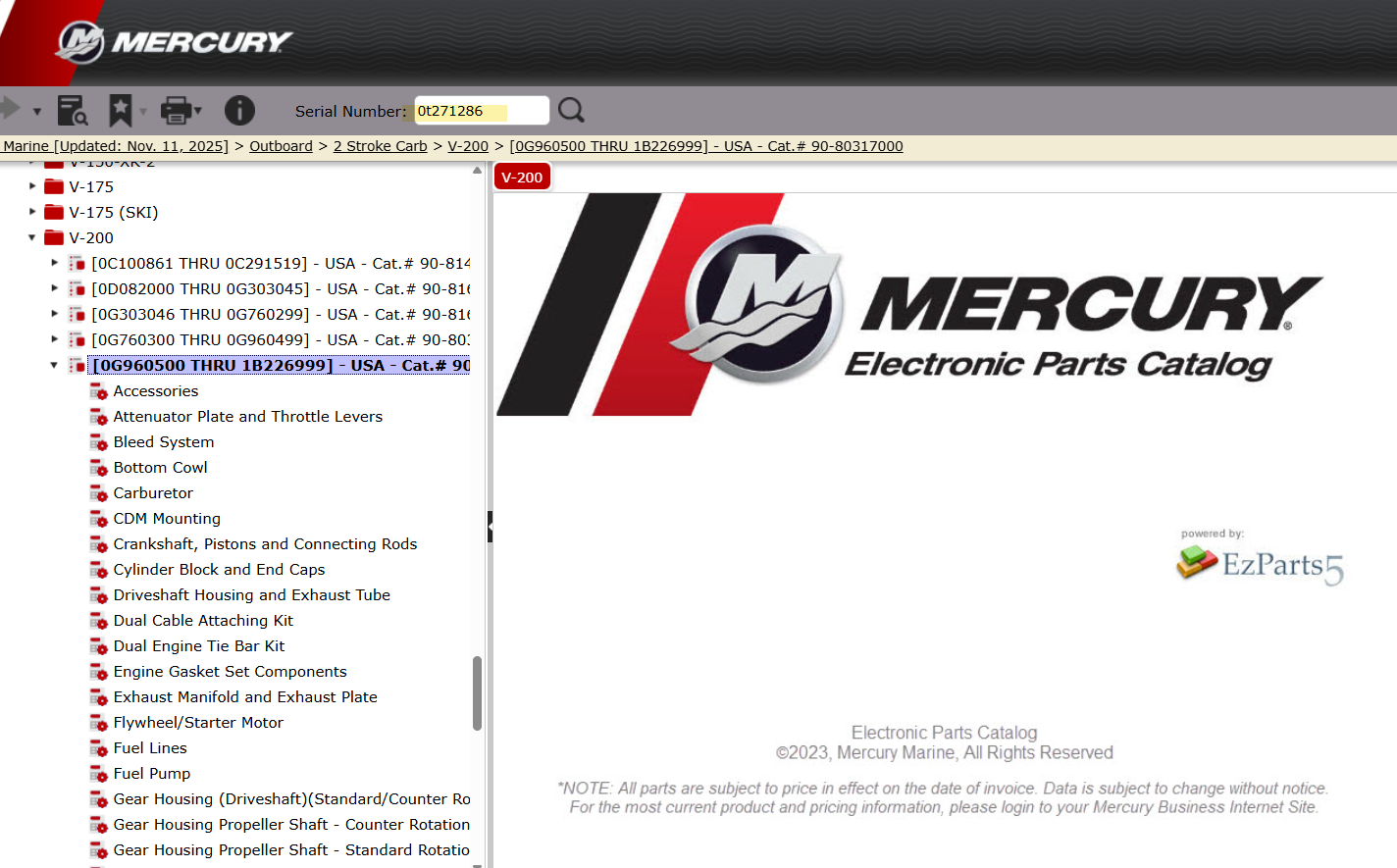Open Attenuator Plate and Throttle Levers
This screenshot has width=1397, height=868.
tap(247, 416)
